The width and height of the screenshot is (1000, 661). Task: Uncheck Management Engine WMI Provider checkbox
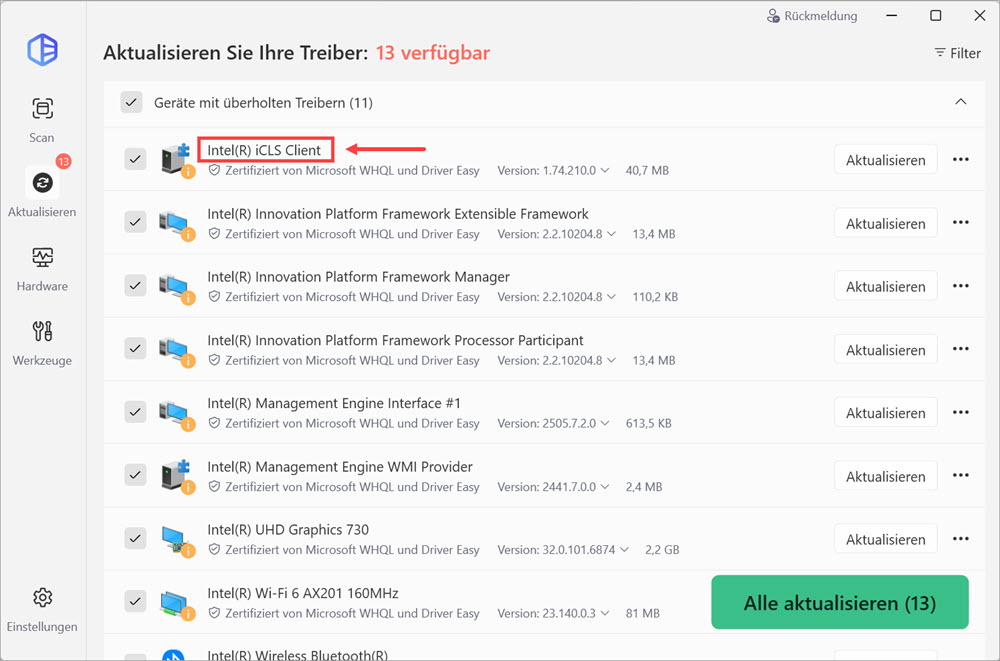tap(135, 475)
